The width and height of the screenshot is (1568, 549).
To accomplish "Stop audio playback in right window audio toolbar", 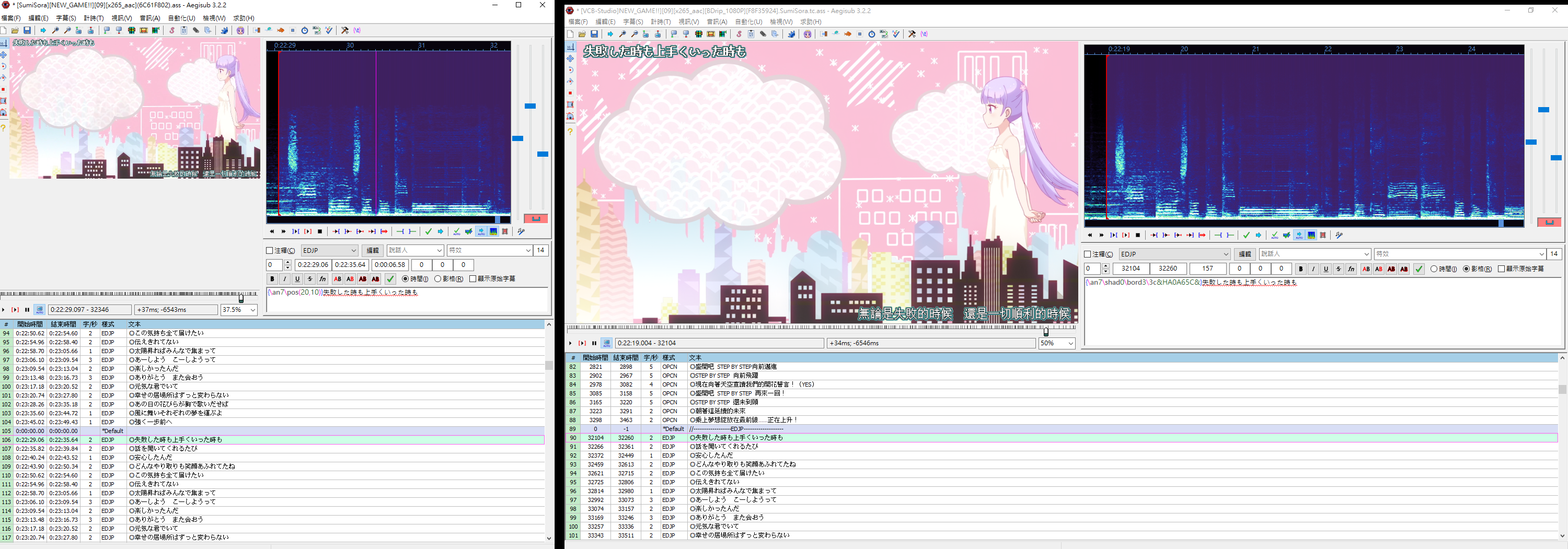I will coord(1138,235).
